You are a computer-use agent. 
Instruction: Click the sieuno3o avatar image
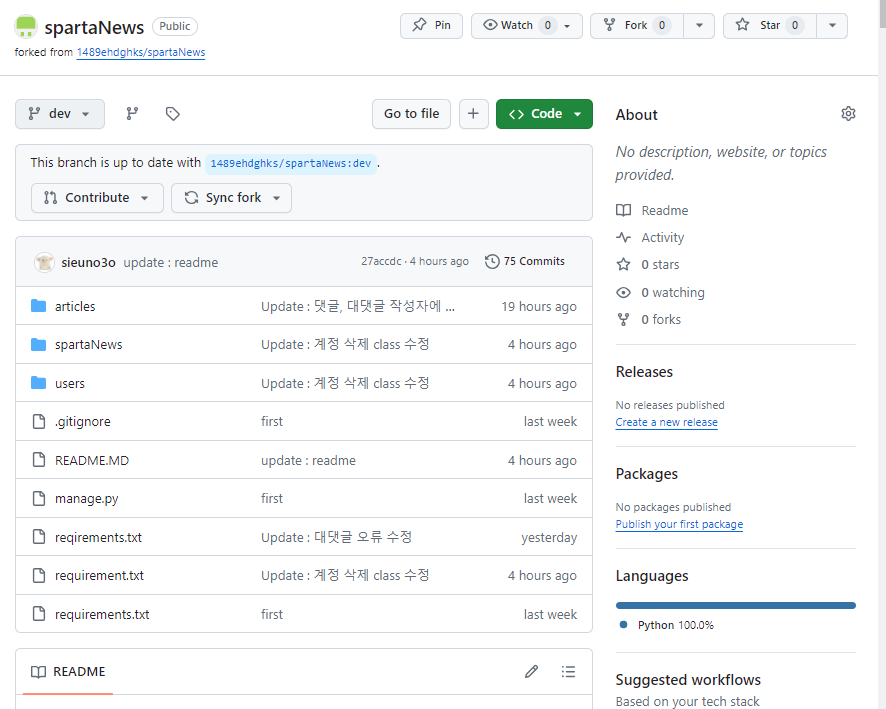pyautogui.click(x=44, y=262)
